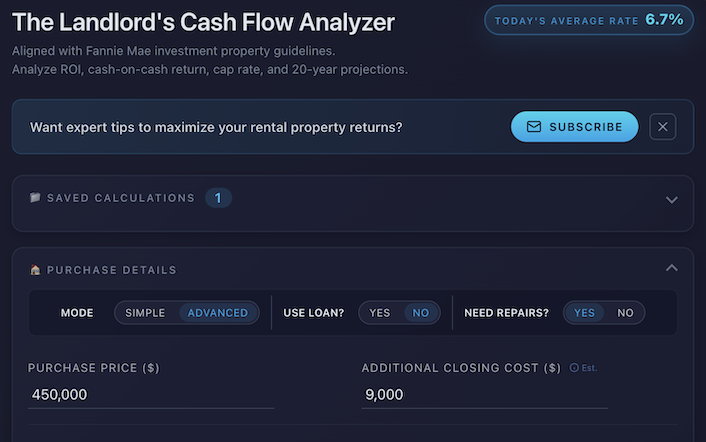The image size is (706, 442).
Task: Choose Yes for Use Loan
Action: [x=380, y=313]
